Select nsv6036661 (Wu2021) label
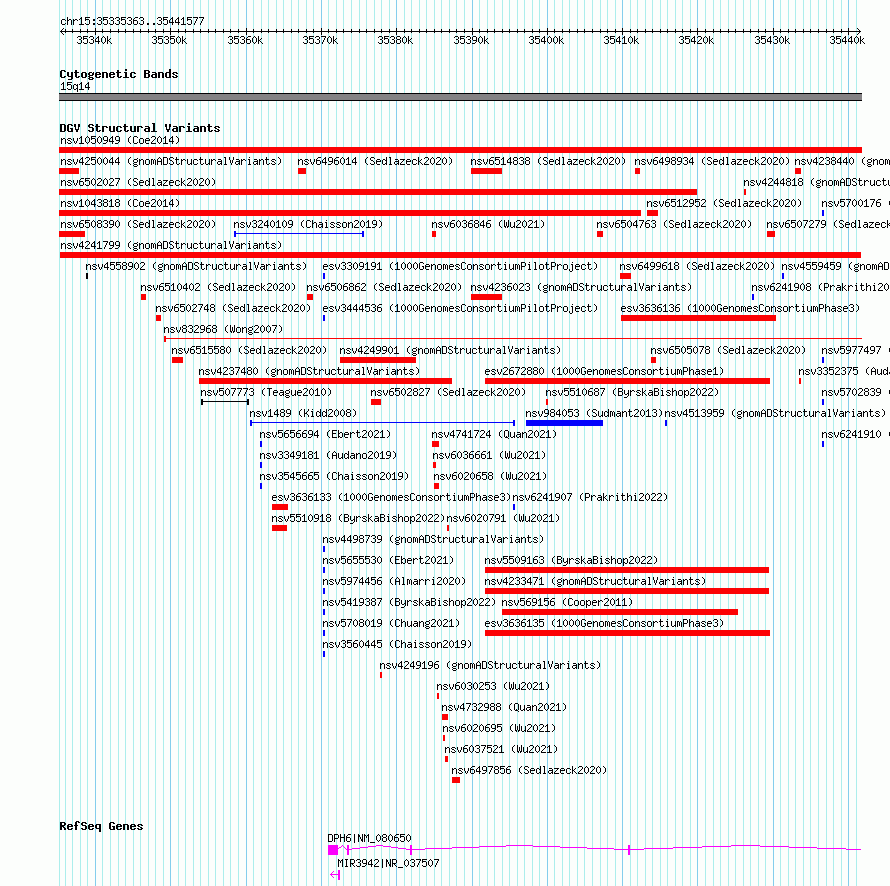The height and width of the screenshot is (886, 890). pyautogui.click(x=489, y=455)
